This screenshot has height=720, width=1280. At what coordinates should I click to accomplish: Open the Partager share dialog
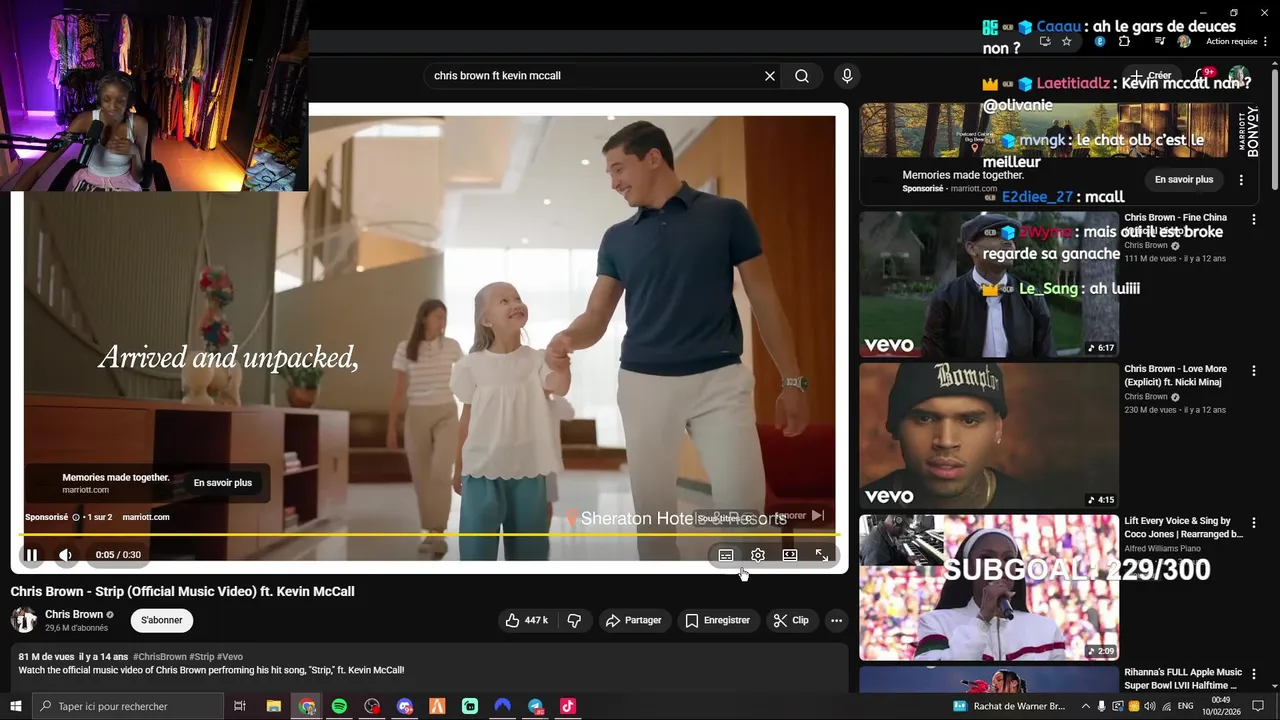tap(634, 620)
